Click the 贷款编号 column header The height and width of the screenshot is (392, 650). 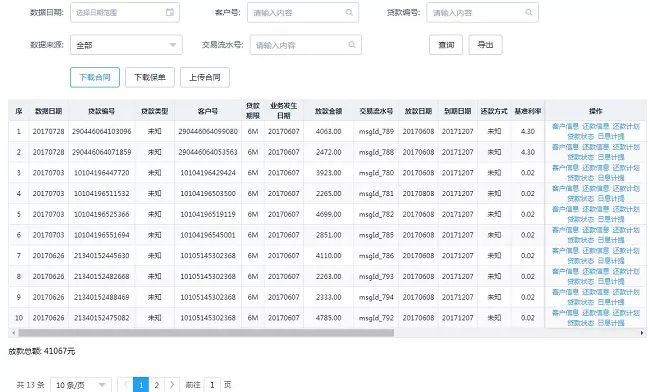pos(102,111)
